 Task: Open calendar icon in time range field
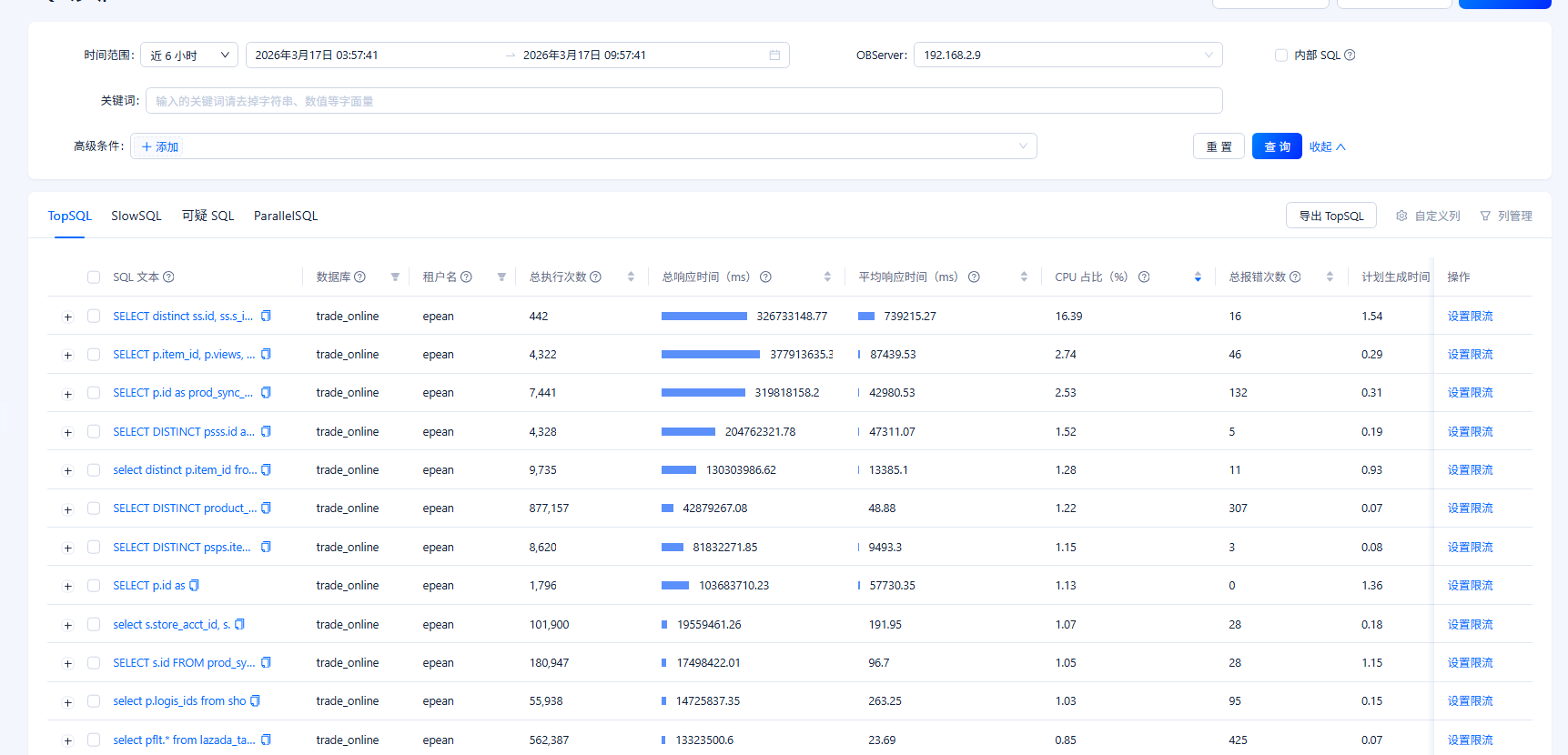(774, 55)
